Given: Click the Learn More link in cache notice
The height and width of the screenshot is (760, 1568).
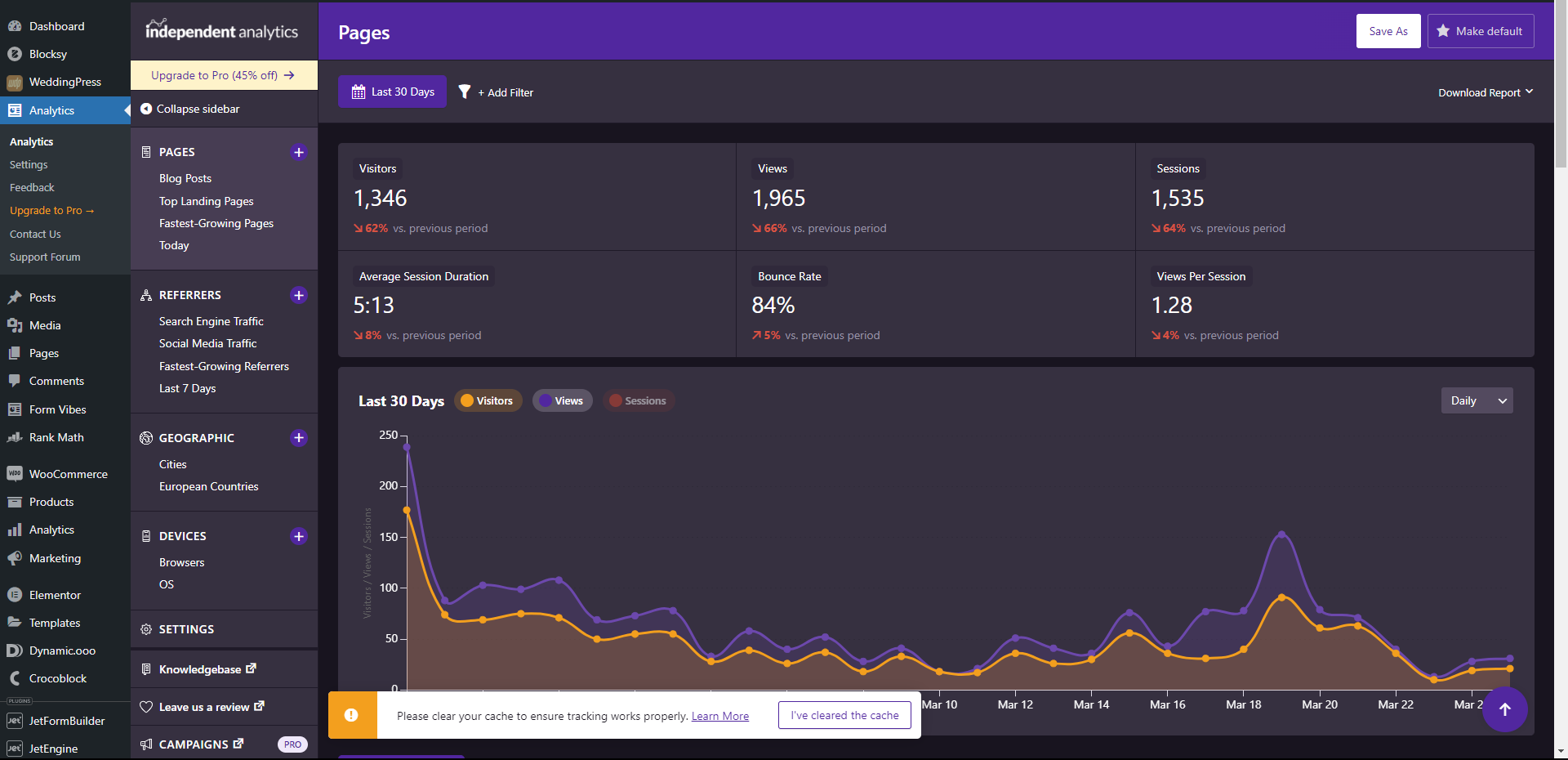Looking at the screenshot, I should 719,716.
